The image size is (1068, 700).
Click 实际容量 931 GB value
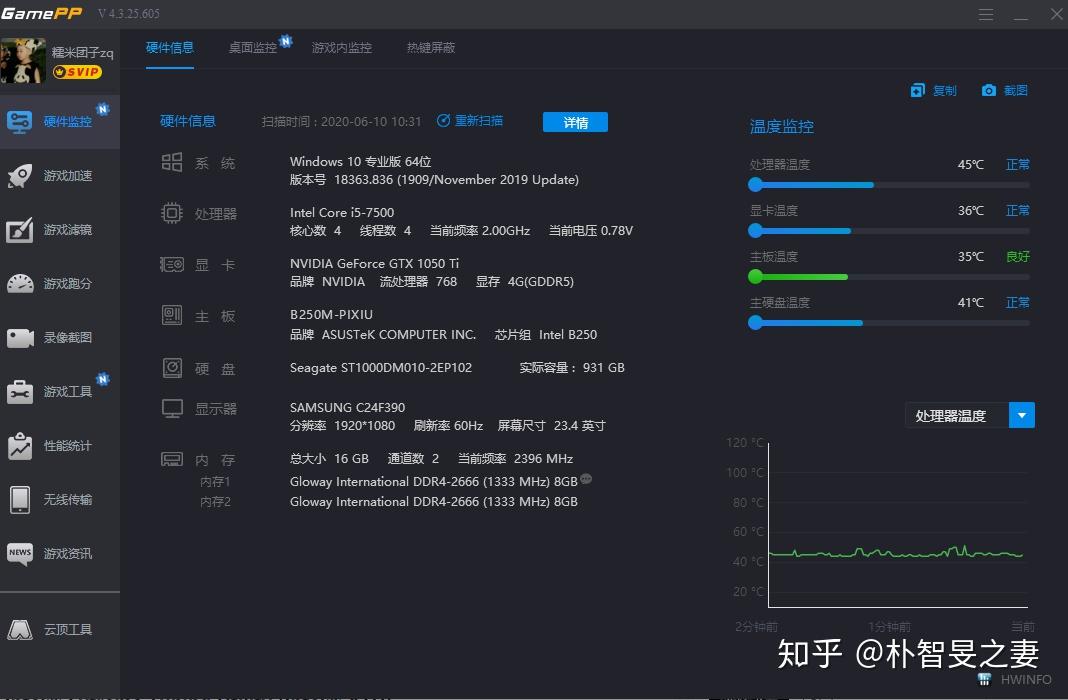(x=571, y=368)
